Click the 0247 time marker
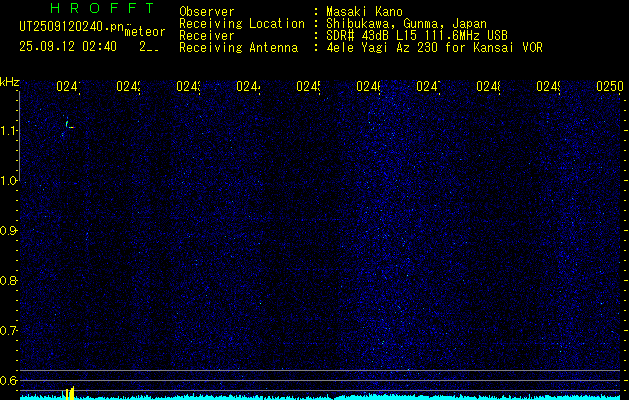The width and height of the screenshot is (629, 400). [x=428, y=86]
